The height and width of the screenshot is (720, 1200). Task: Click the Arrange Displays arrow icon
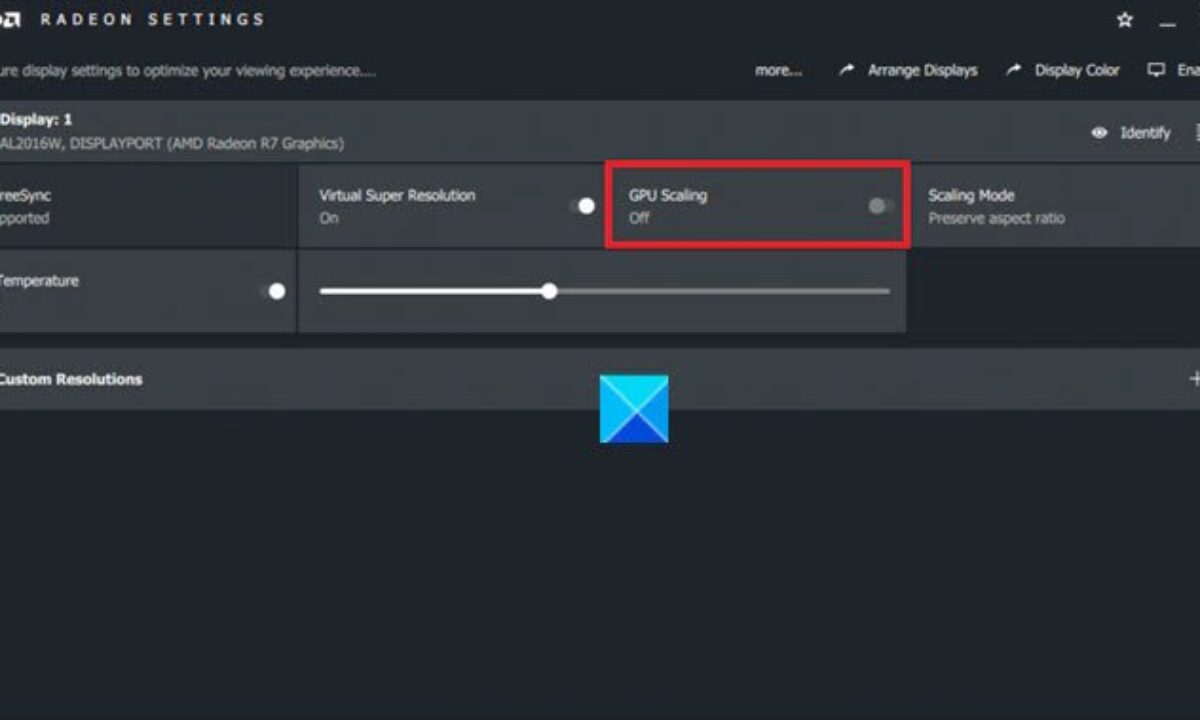point(847,70)
